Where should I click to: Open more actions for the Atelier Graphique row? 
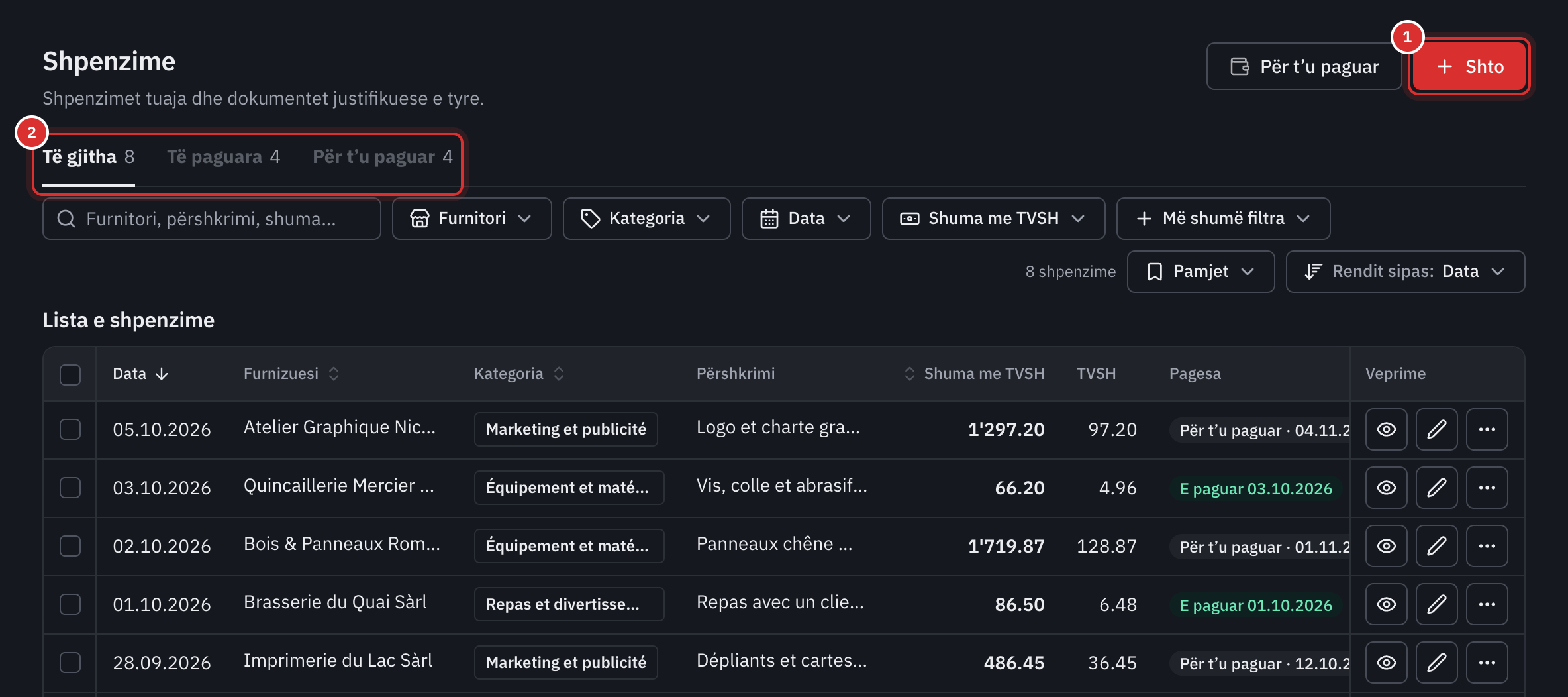point(1487,429)
